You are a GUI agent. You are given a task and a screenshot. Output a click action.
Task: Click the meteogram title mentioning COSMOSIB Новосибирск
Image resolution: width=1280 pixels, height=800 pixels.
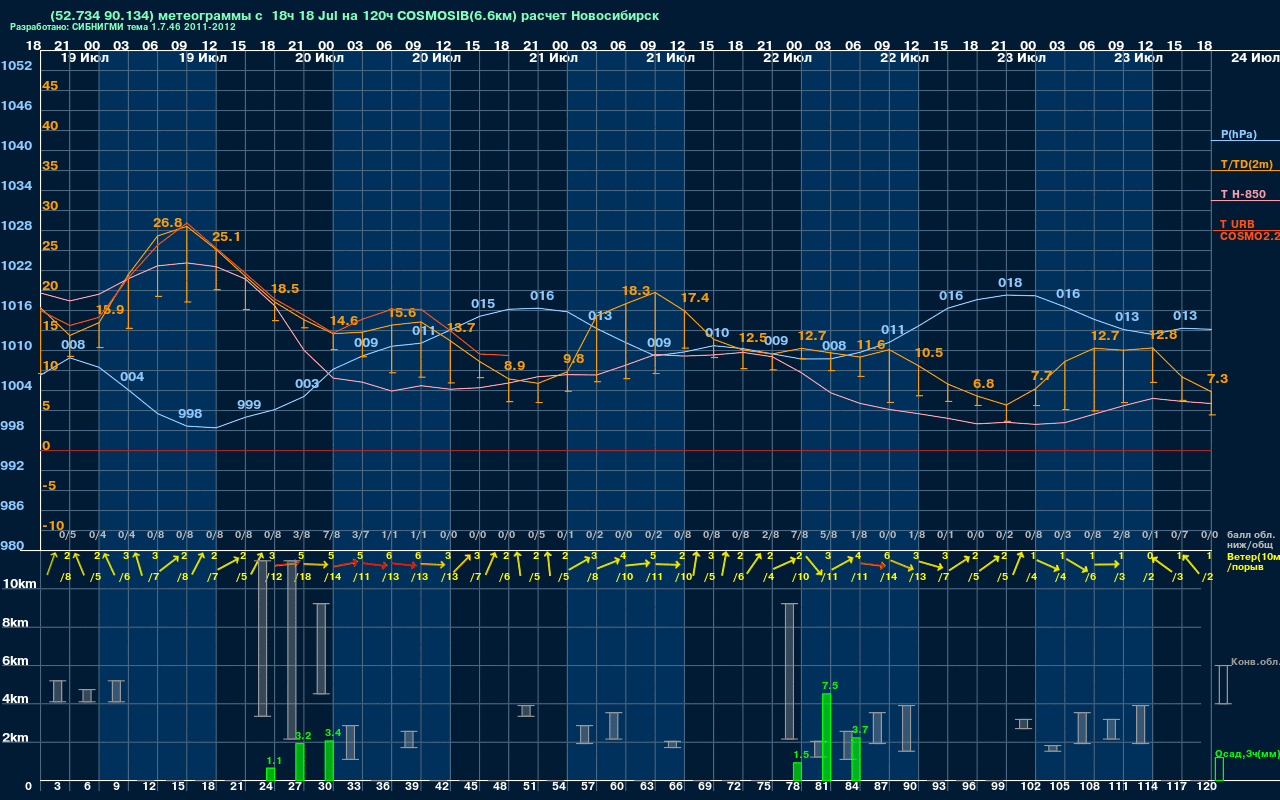click(354, 16)
